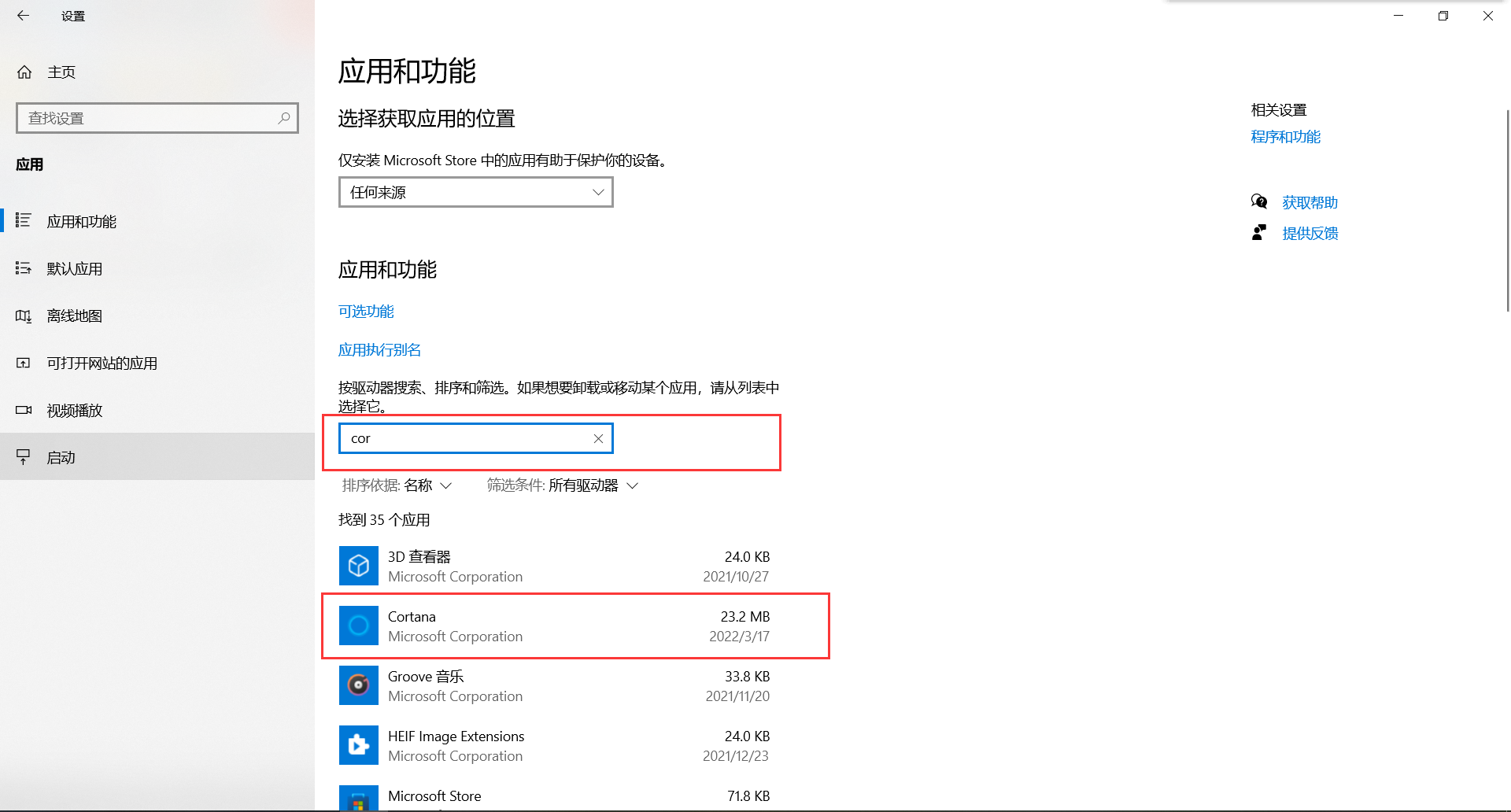Click the HEIF Image Extensions puzzle icon
The height and width of the screenshot is (812, 1511).
click(359, 745)
